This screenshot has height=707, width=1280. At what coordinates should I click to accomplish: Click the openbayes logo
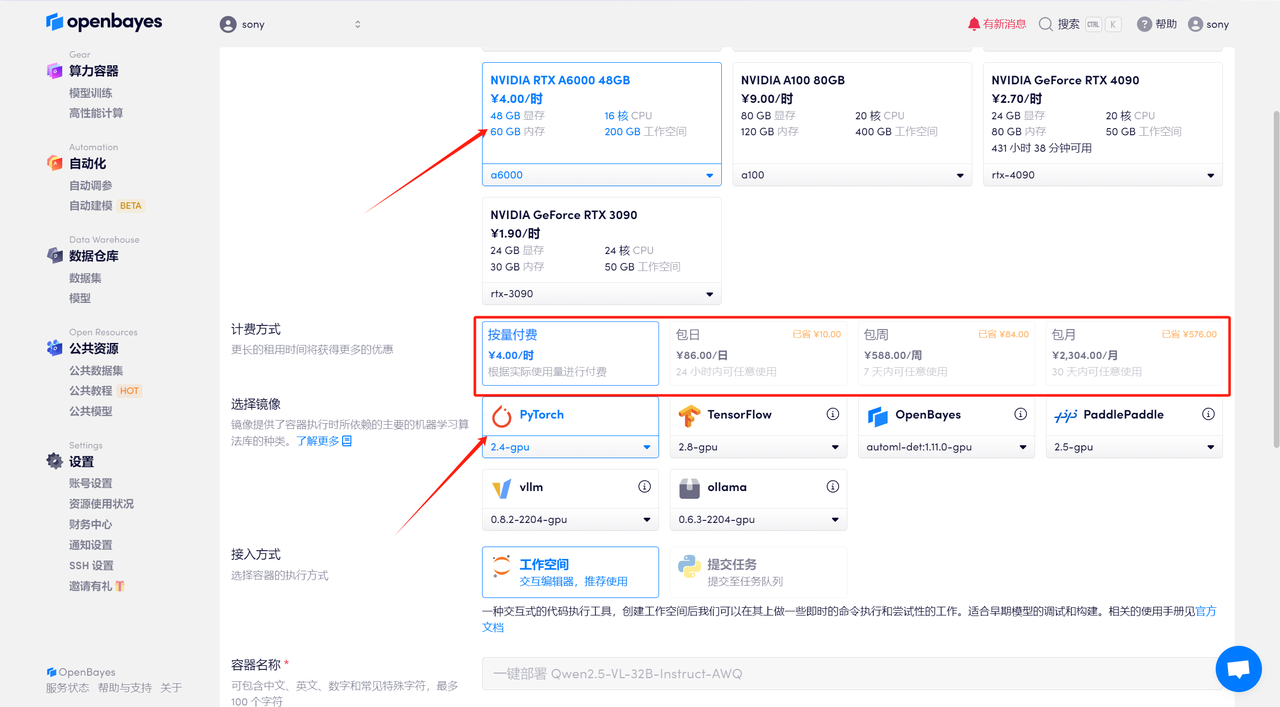[x=104, y=22]
